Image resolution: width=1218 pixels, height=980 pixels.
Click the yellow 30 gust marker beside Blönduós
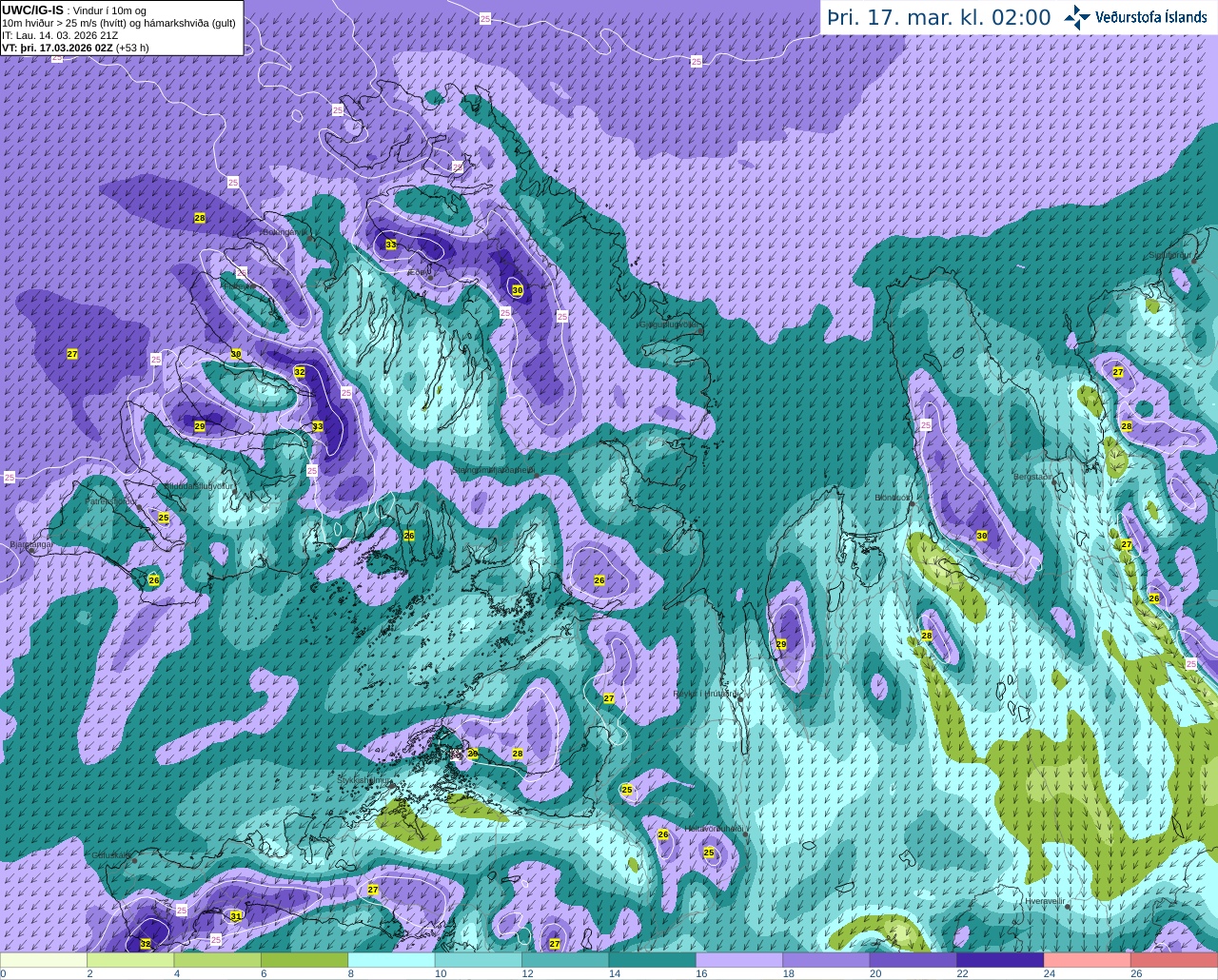(x=982, y=536)
